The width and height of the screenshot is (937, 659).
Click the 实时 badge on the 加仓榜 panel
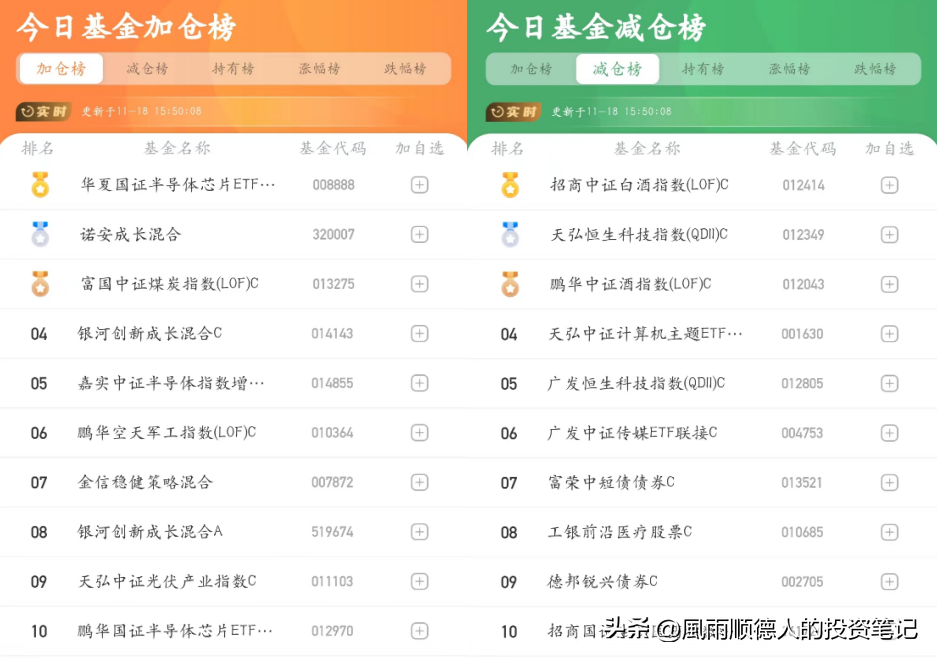(42, 112)
